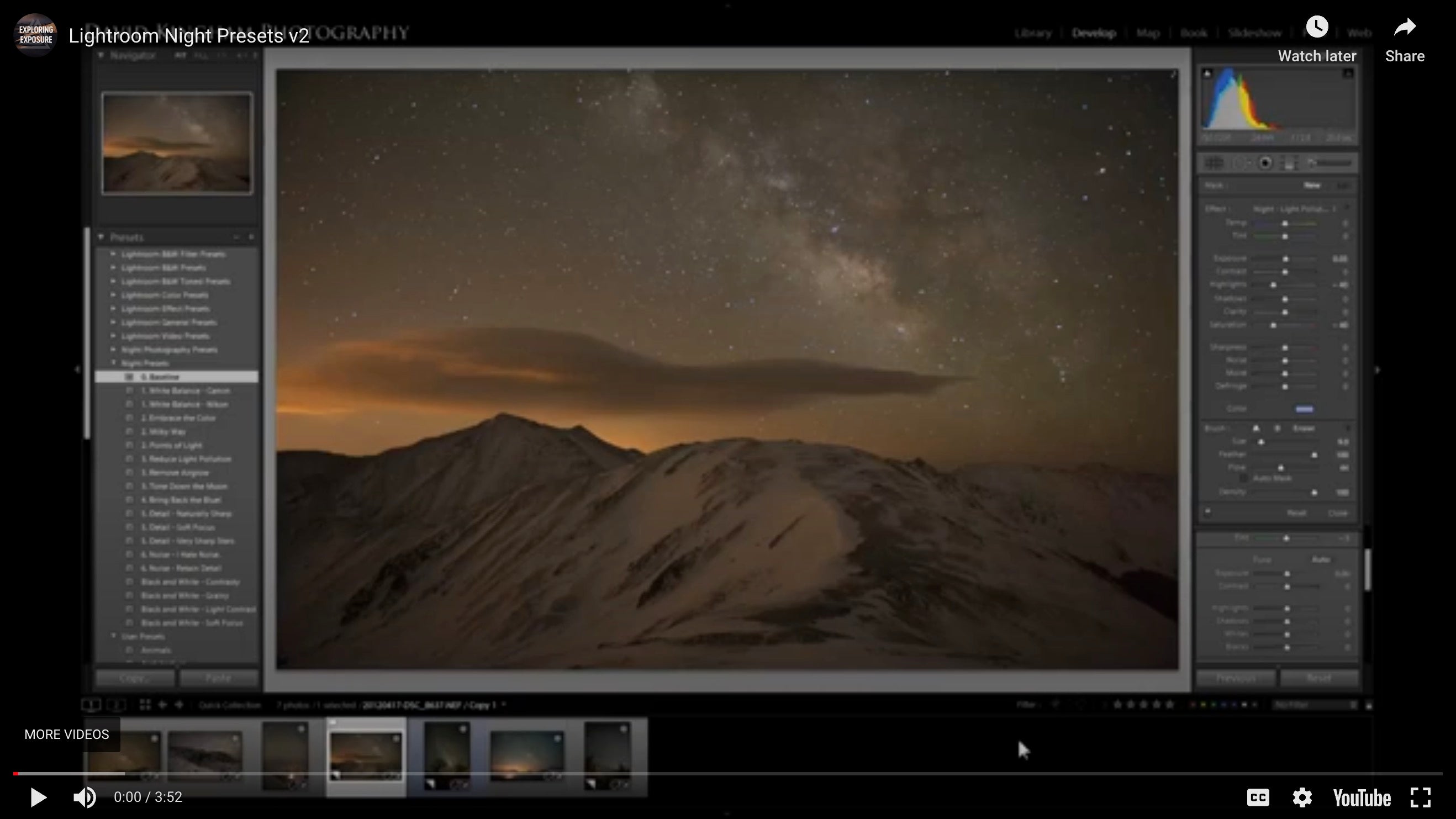This screenshot has height=819, width=1456.
Task: Apply the Reduce Light Pollution preset
Action: [186, 458]
